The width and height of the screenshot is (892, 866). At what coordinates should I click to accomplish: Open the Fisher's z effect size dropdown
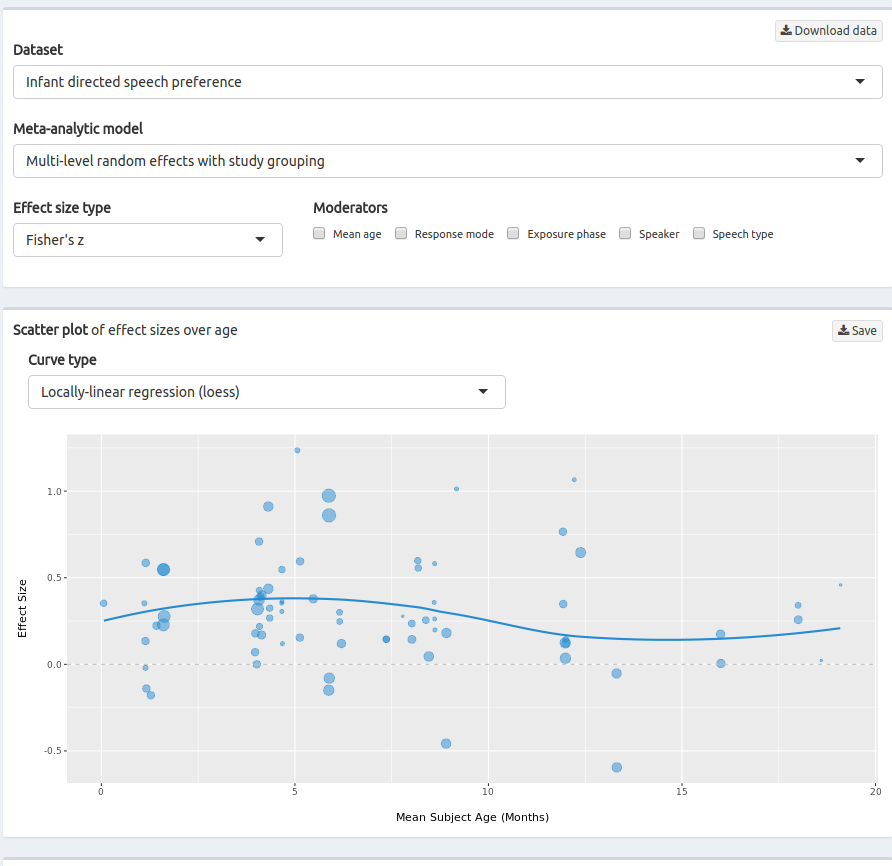point(147,240)
